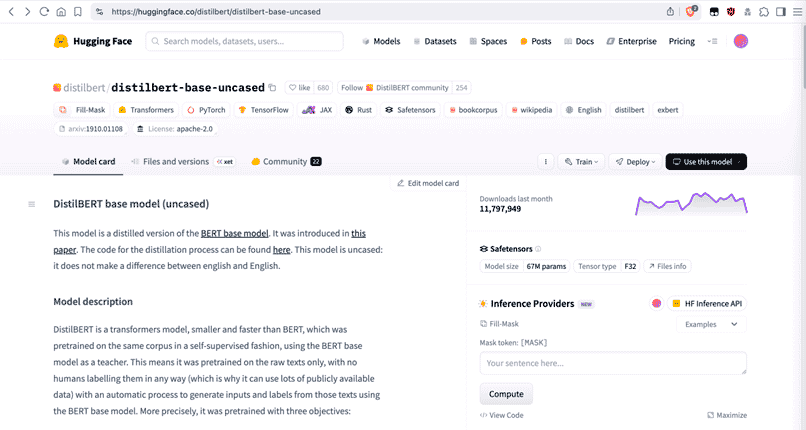Open Files info link

click(x=667, y=266)
